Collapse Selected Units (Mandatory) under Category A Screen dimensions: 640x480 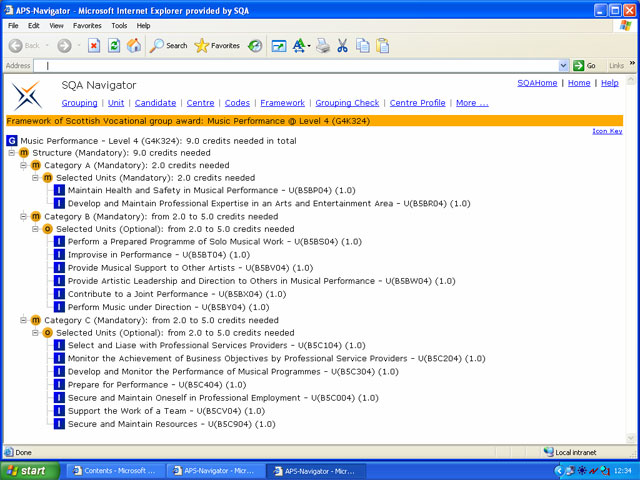pyautogui.click(x=36, y=178)
